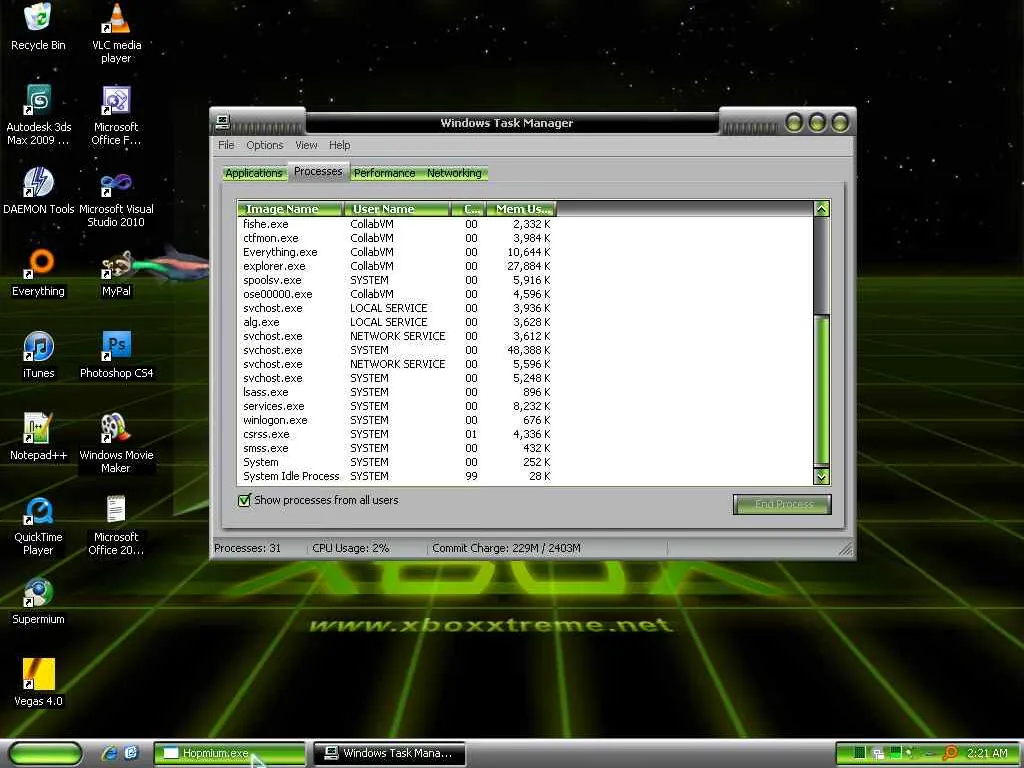
Task: Click the 2:21 AM system clock
Action: click(987, 754)
